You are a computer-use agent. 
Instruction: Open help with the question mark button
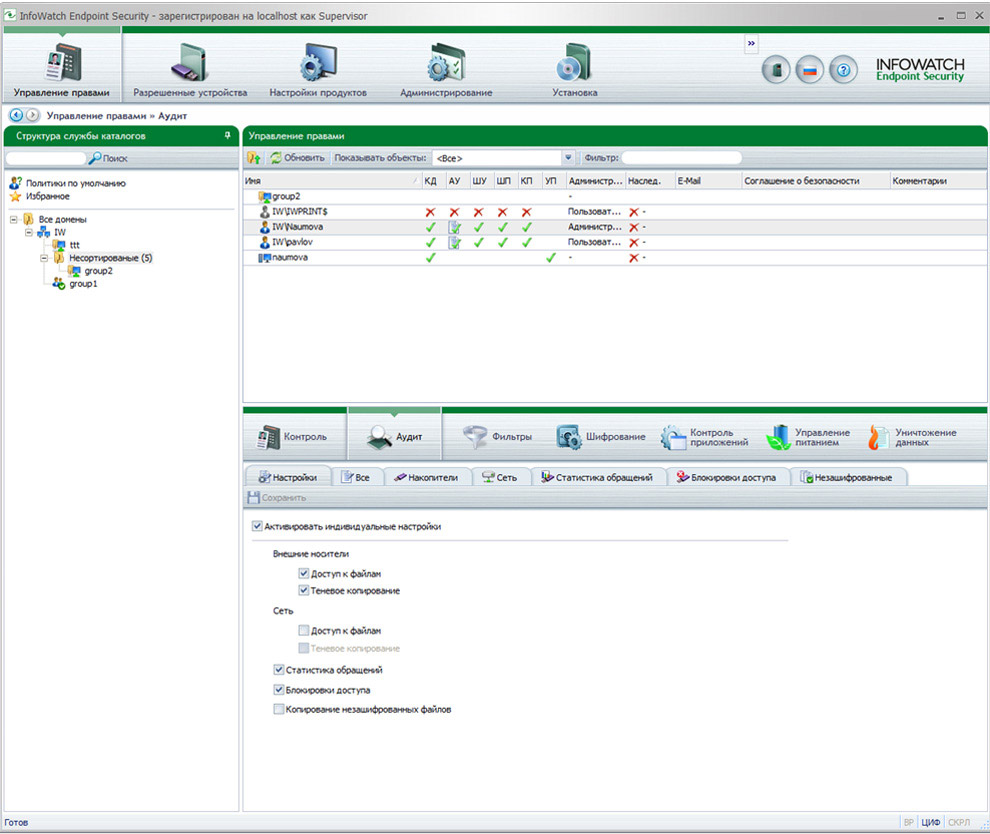[844, 69]
